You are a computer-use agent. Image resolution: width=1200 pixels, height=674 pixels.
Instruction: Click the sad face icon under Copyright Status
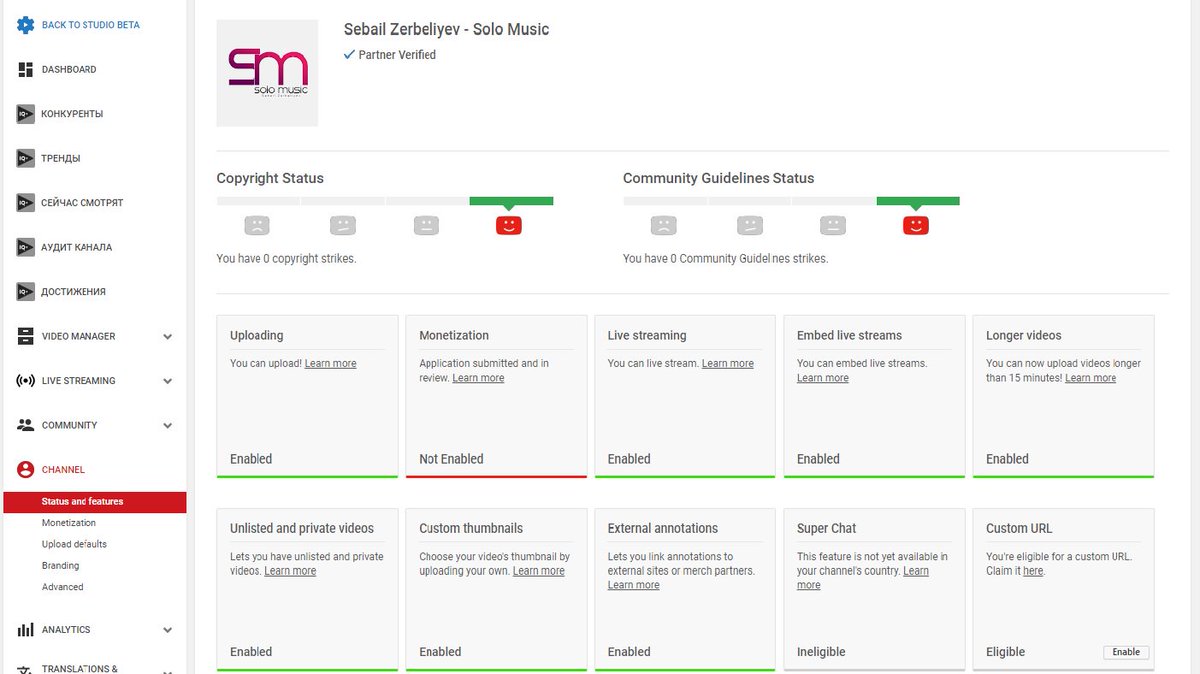pyautogui.click(x=257, y=225)
